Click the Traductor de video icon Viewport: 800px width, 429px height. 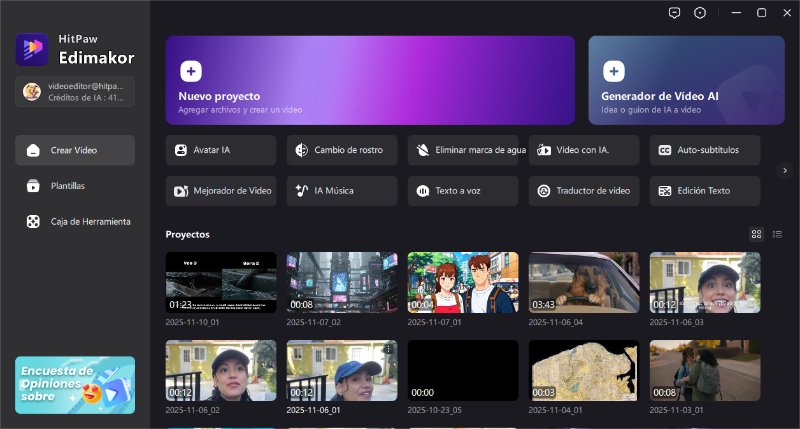(x=544, y=191)
